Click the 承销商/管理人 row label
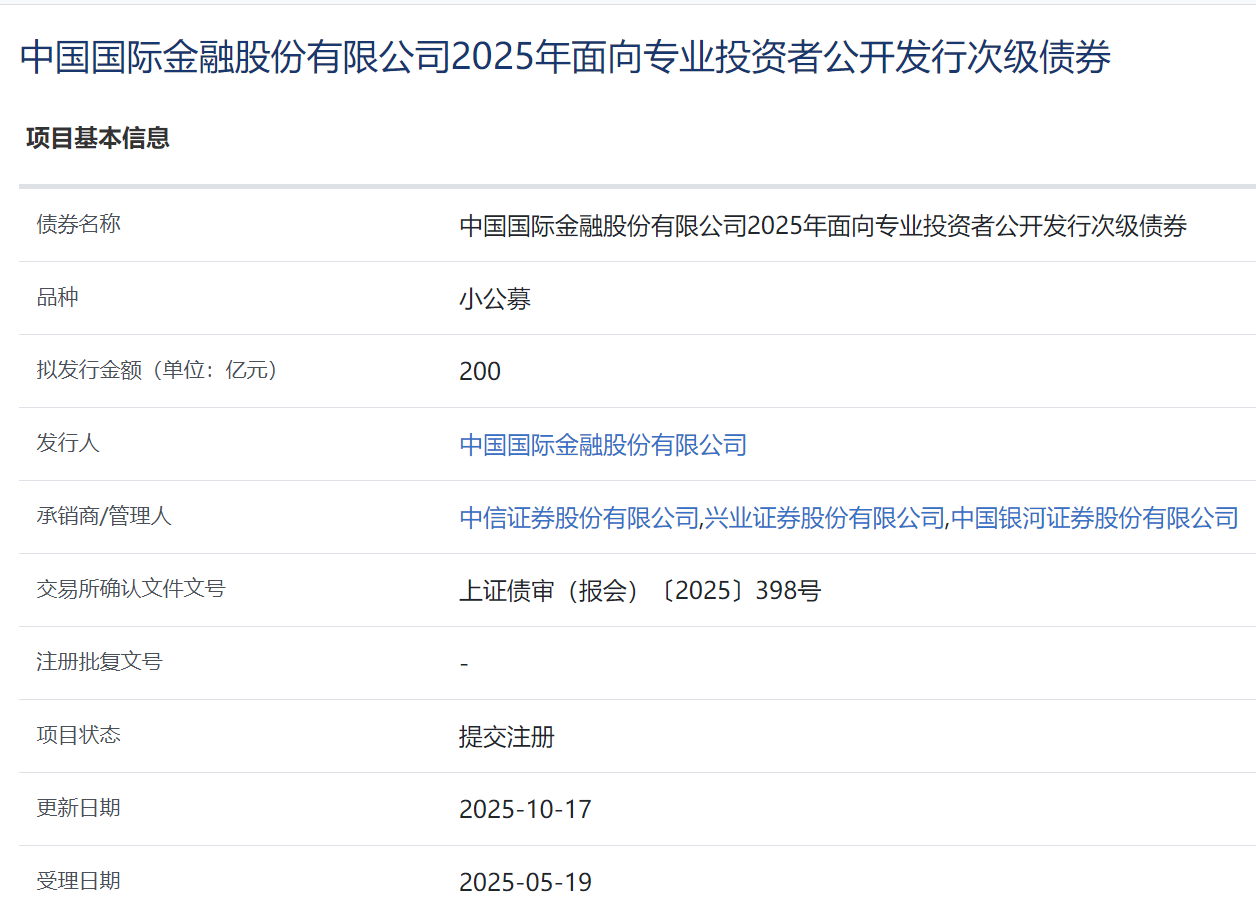The height and width of the screenshot is (912, 1256). [104, 516]
